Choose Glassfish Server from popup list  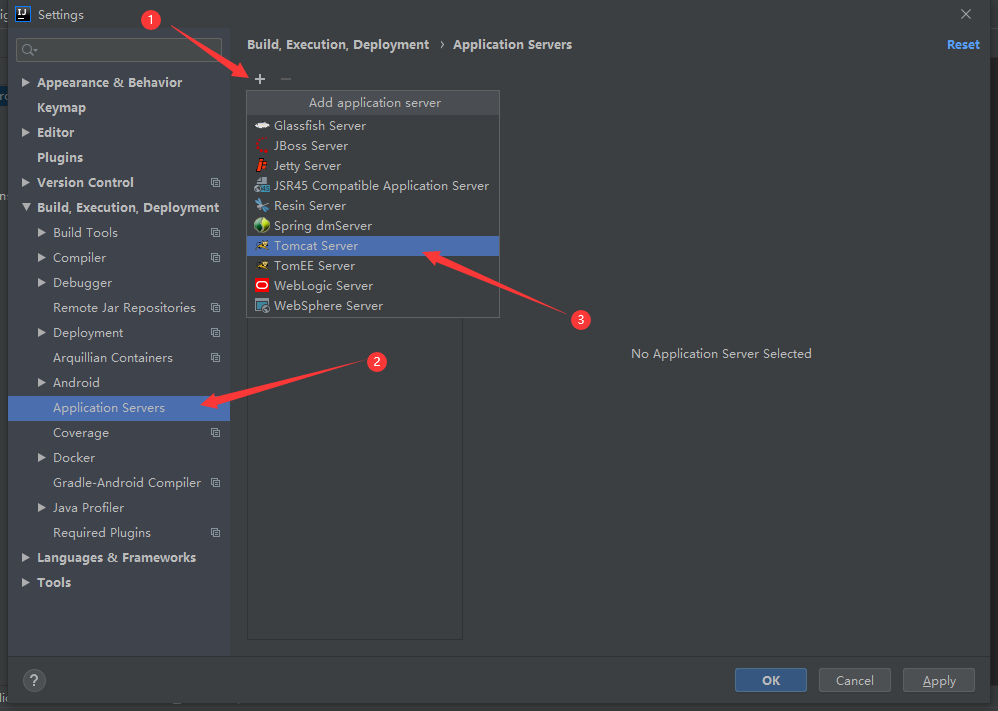pyautogui.click(x=373, y=125)
